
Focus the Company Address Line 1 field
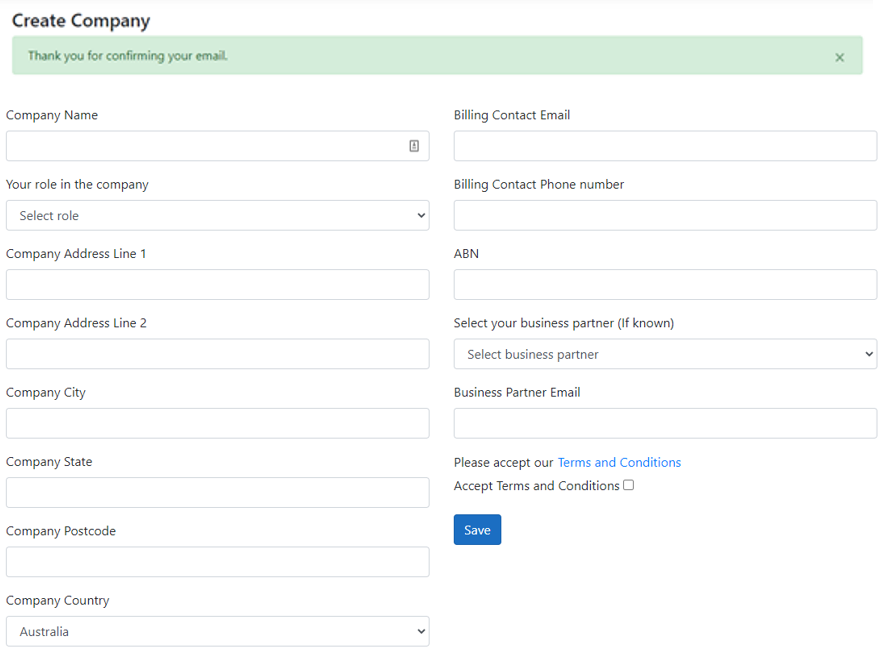click(217, 284)
